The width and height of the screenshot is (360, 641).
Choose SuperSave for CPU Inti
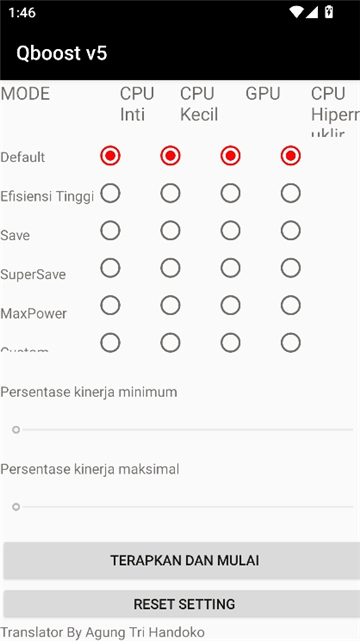110,268
